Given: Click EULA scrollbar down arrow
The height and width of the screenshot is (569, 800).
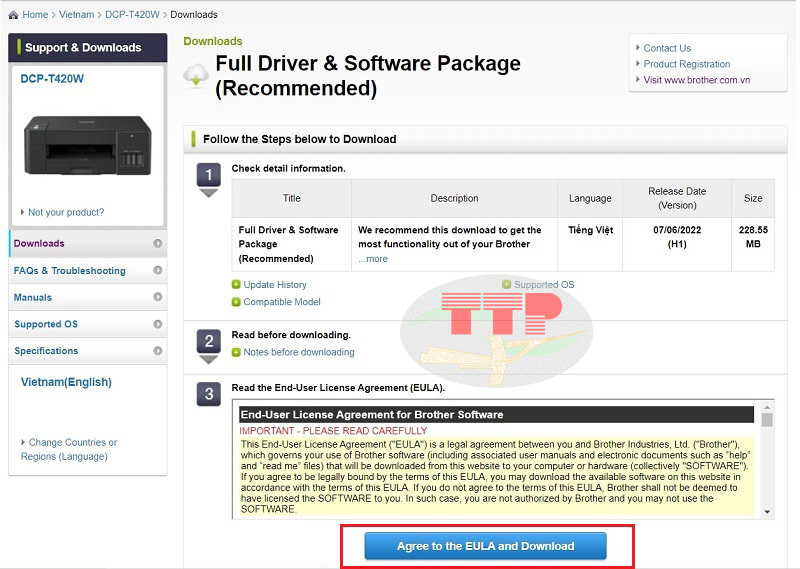Looking at the screenshot, I should click(767, 512).
